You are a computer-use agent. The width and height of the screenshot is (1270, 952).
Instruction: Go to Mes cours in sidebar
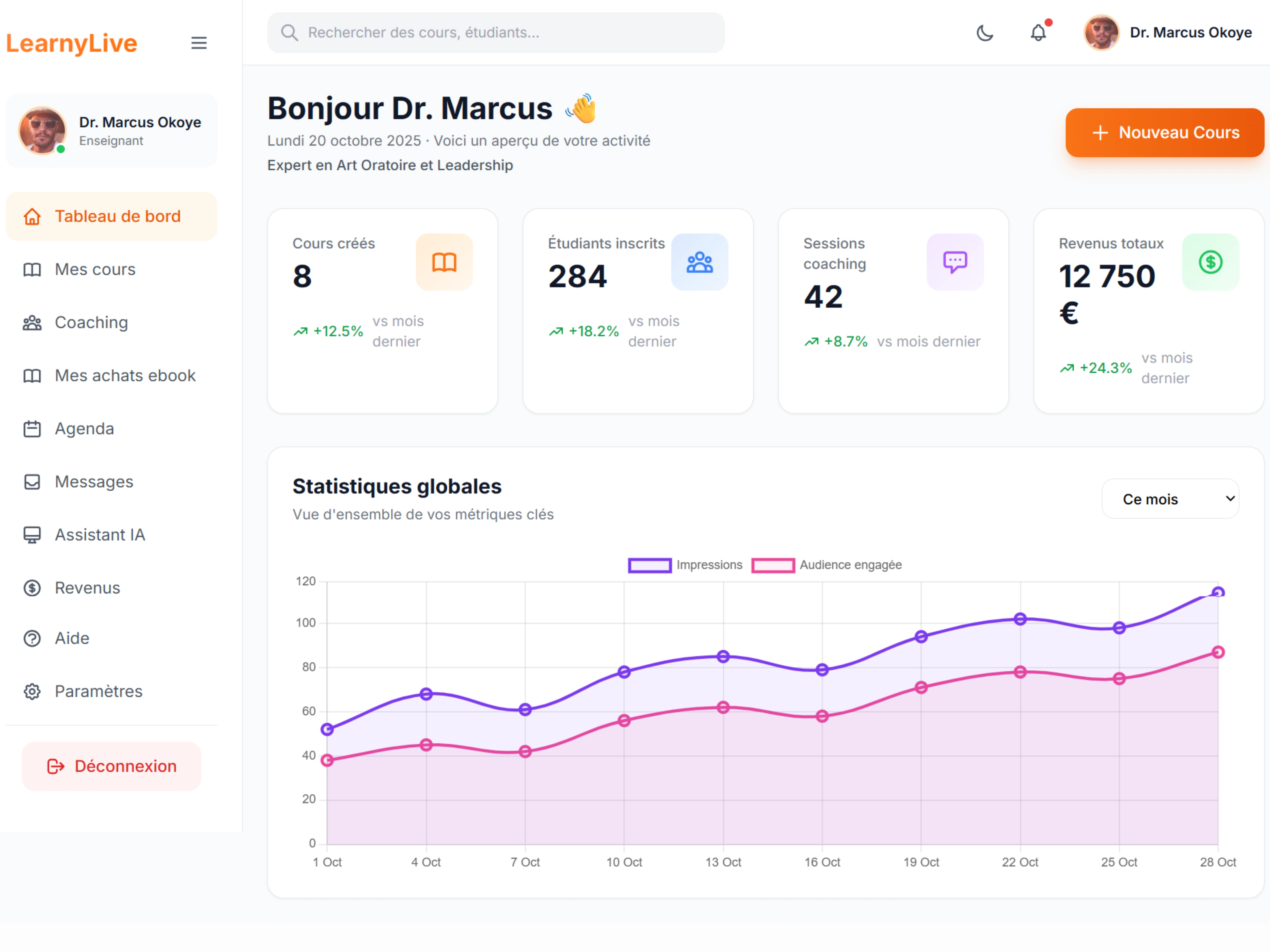pyautogui.click(x=95, y=270)
